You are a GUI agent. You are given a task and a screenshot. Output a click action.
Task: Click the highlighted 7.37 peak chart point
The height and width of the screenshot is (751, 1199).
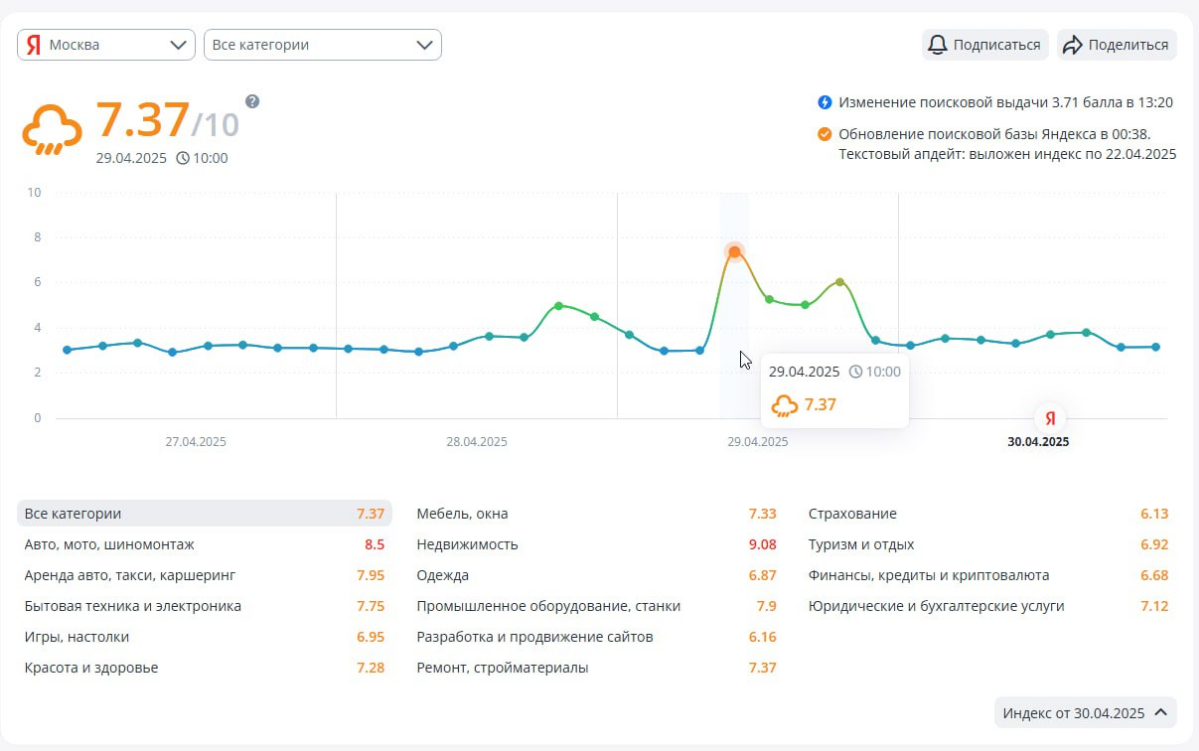(x=734, y=252)
